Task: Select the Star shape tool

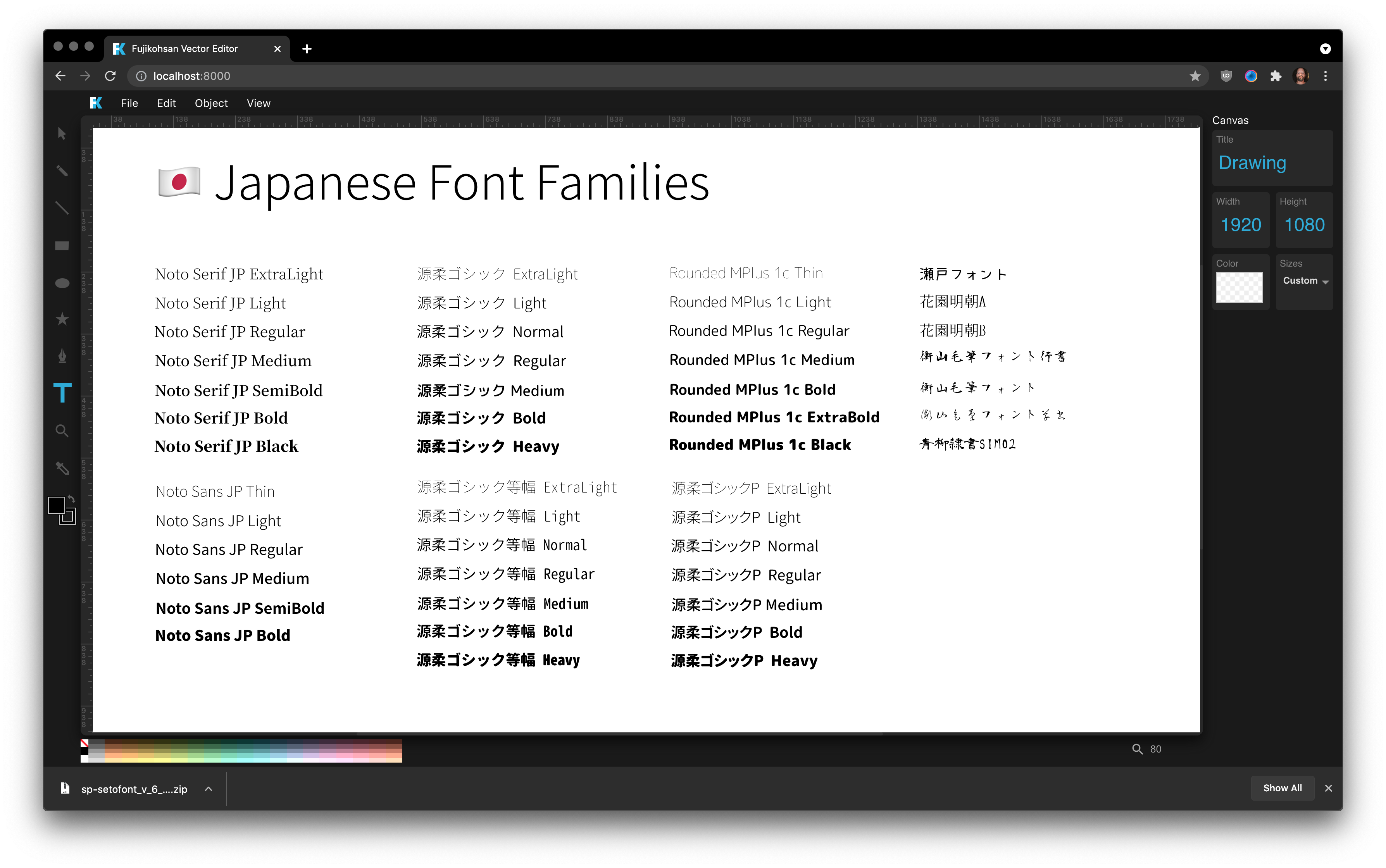Action: (62, 319)
